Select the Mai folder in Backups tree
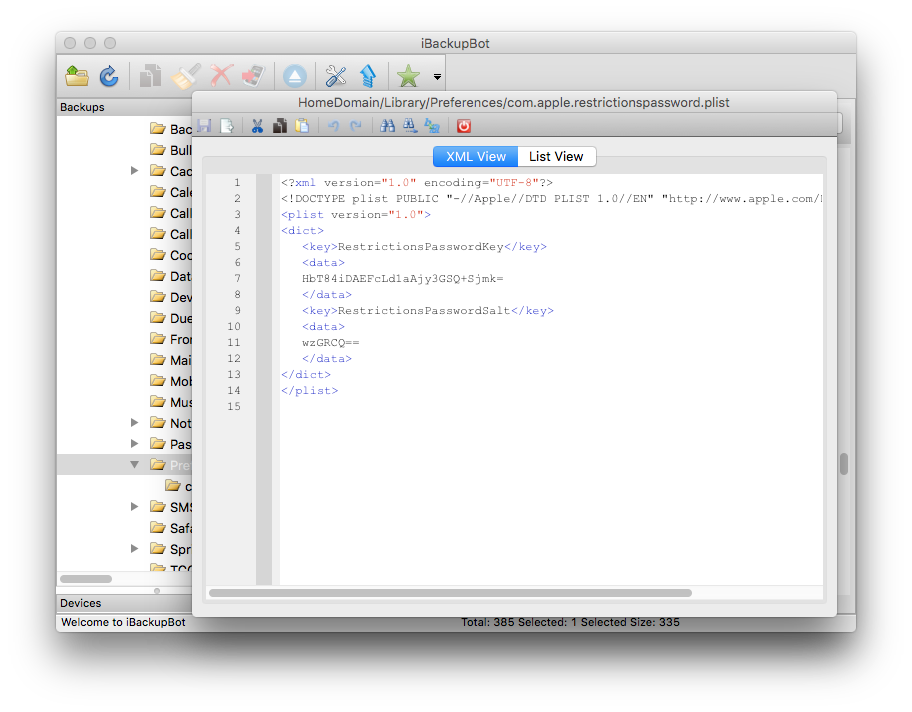This screenshot has height=712, width=912. (x=170, y=359)
